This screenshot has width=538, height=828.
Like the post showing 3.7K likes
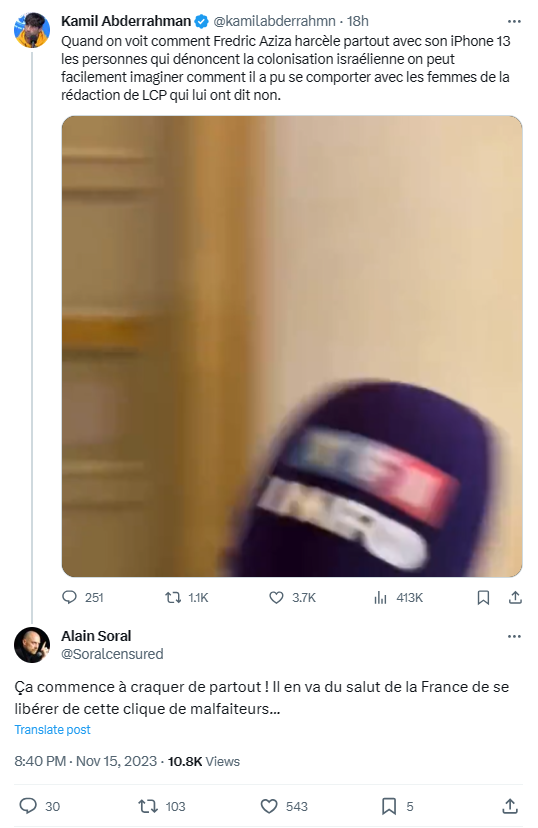point(292,597)
